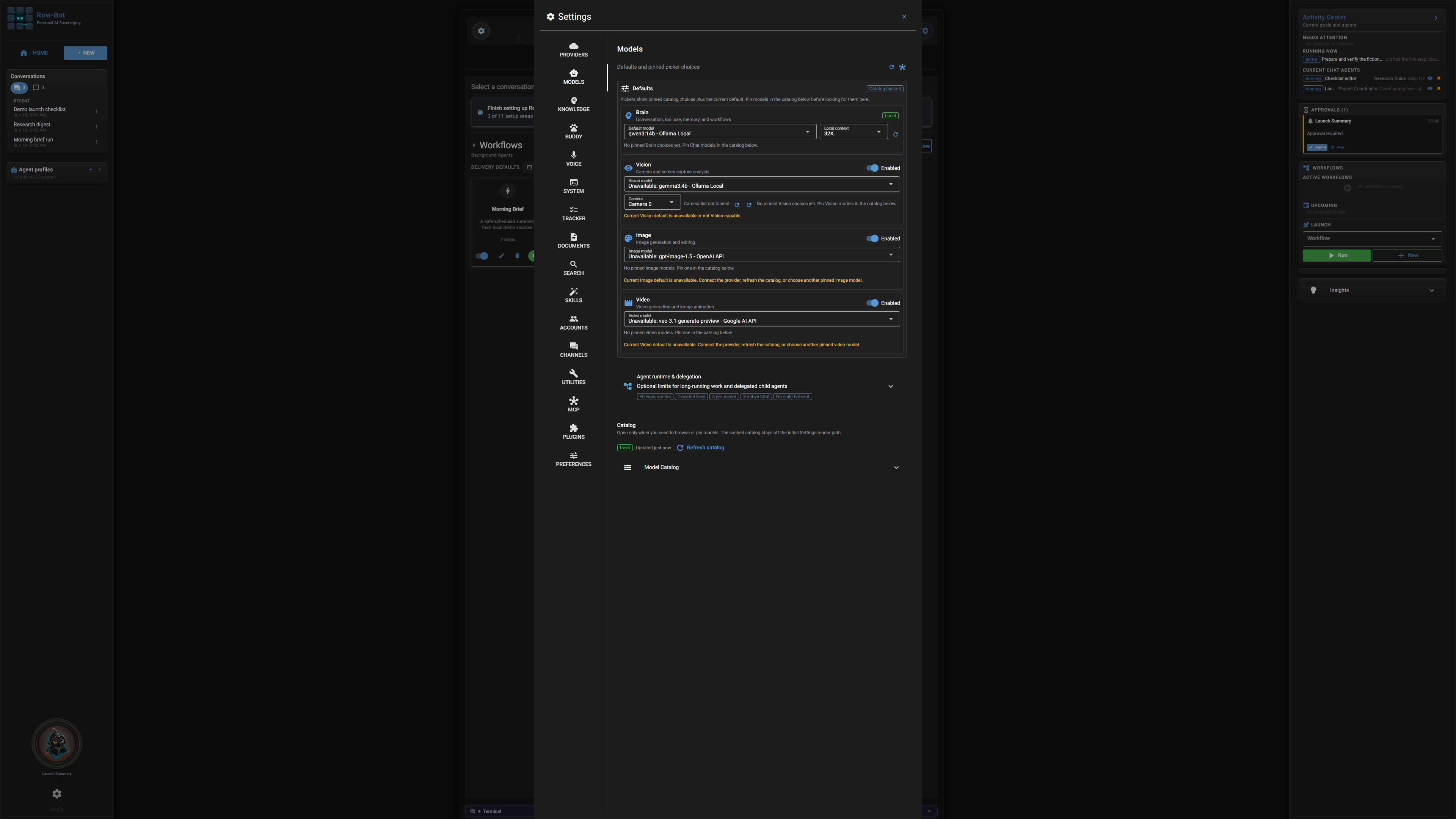Open the MCP hub icon
This screenshot has height=819, width=1456.
[573, 401]
